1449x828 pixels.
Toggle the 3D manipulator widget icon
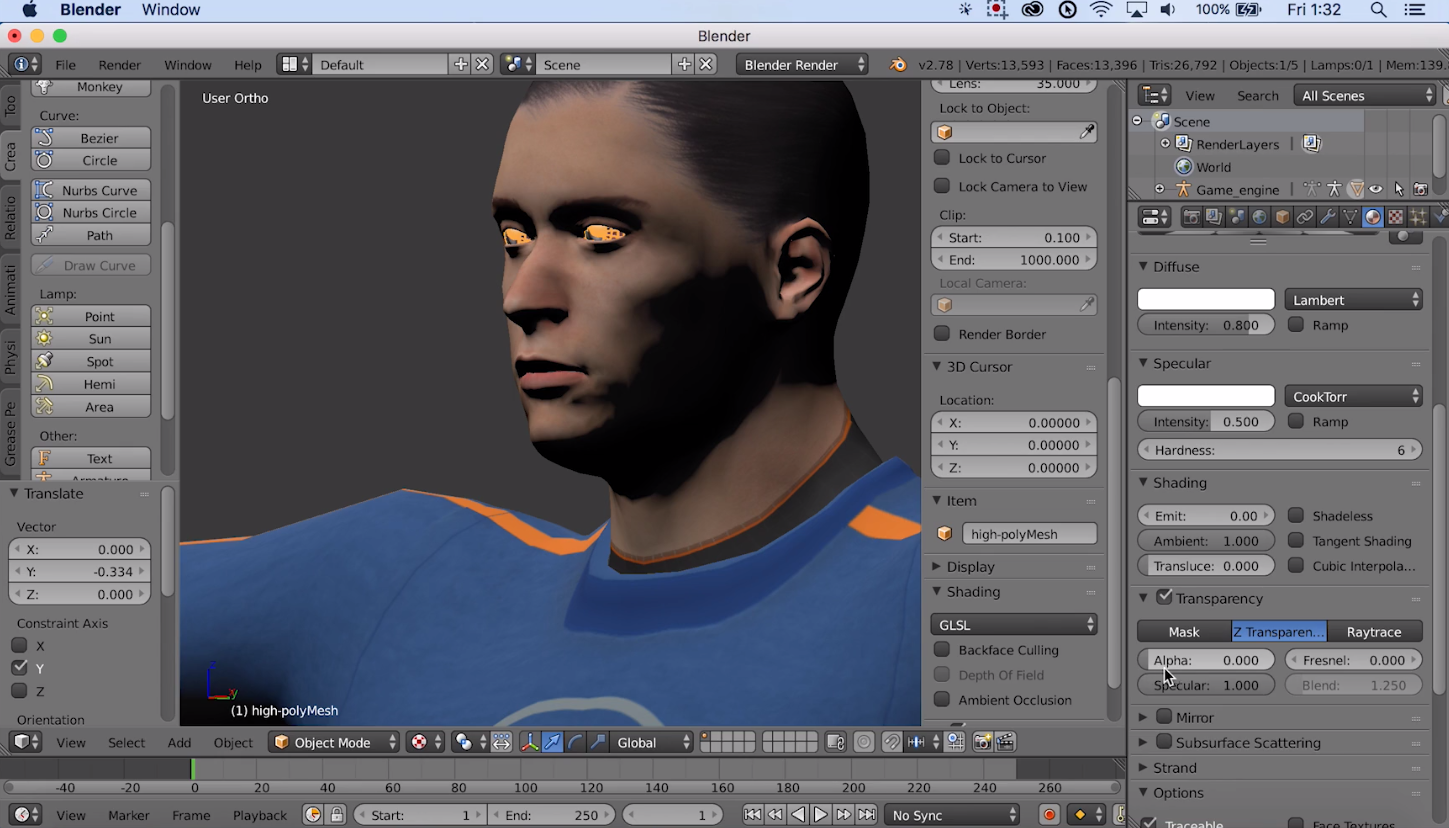coord(530,742)
